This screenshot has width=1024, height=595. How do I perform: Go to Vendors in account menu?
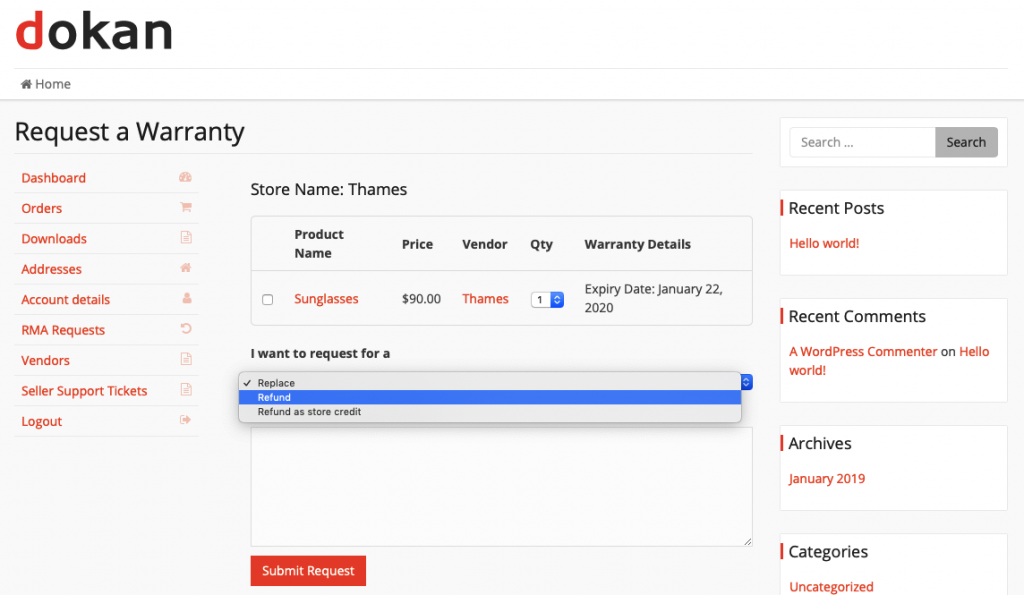[x=45, y=360]
